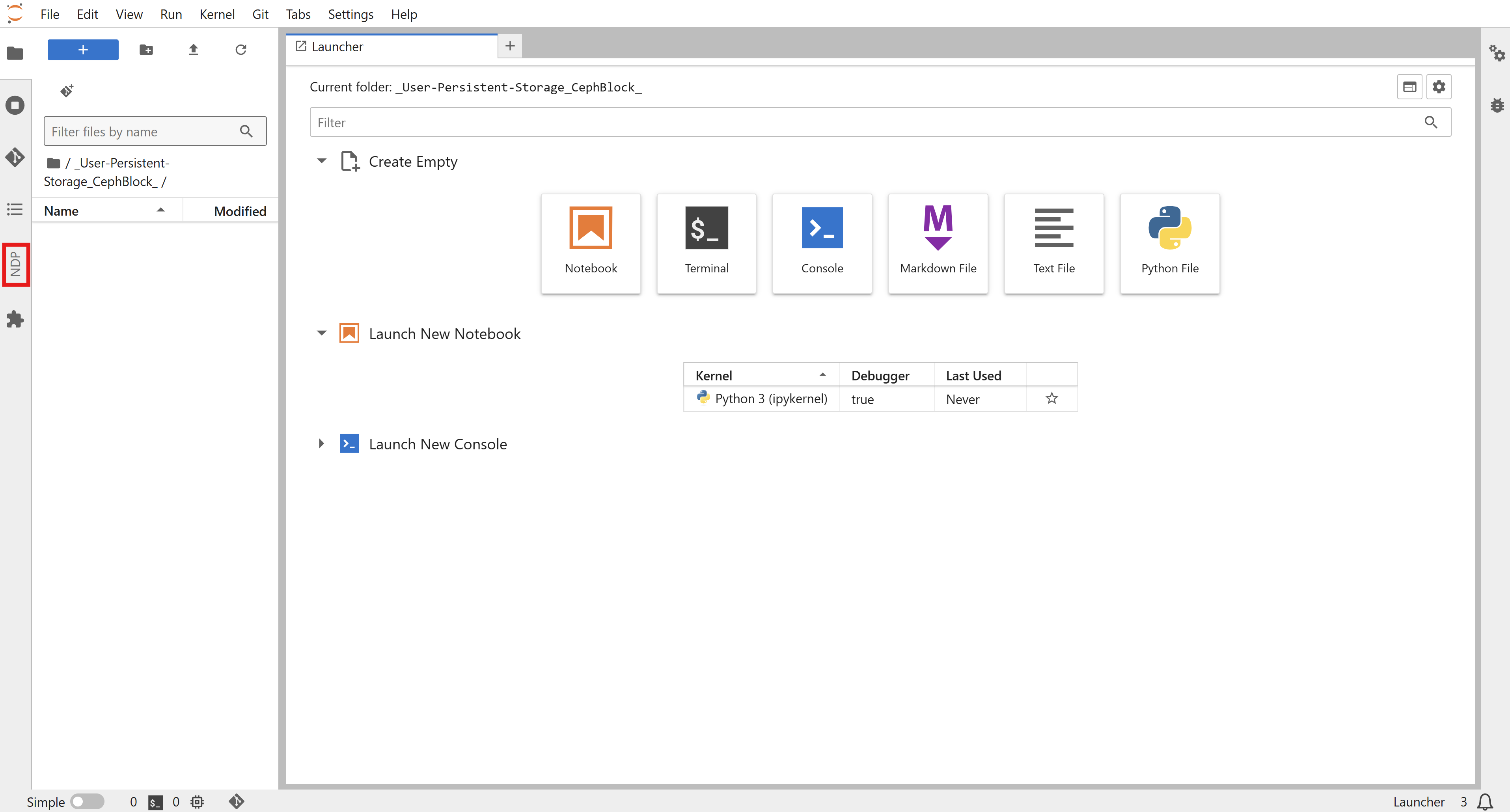This screenshot has width=1510, height=812.
Task: Expand the Launch New Console section
Action: (x=321, y=443)
